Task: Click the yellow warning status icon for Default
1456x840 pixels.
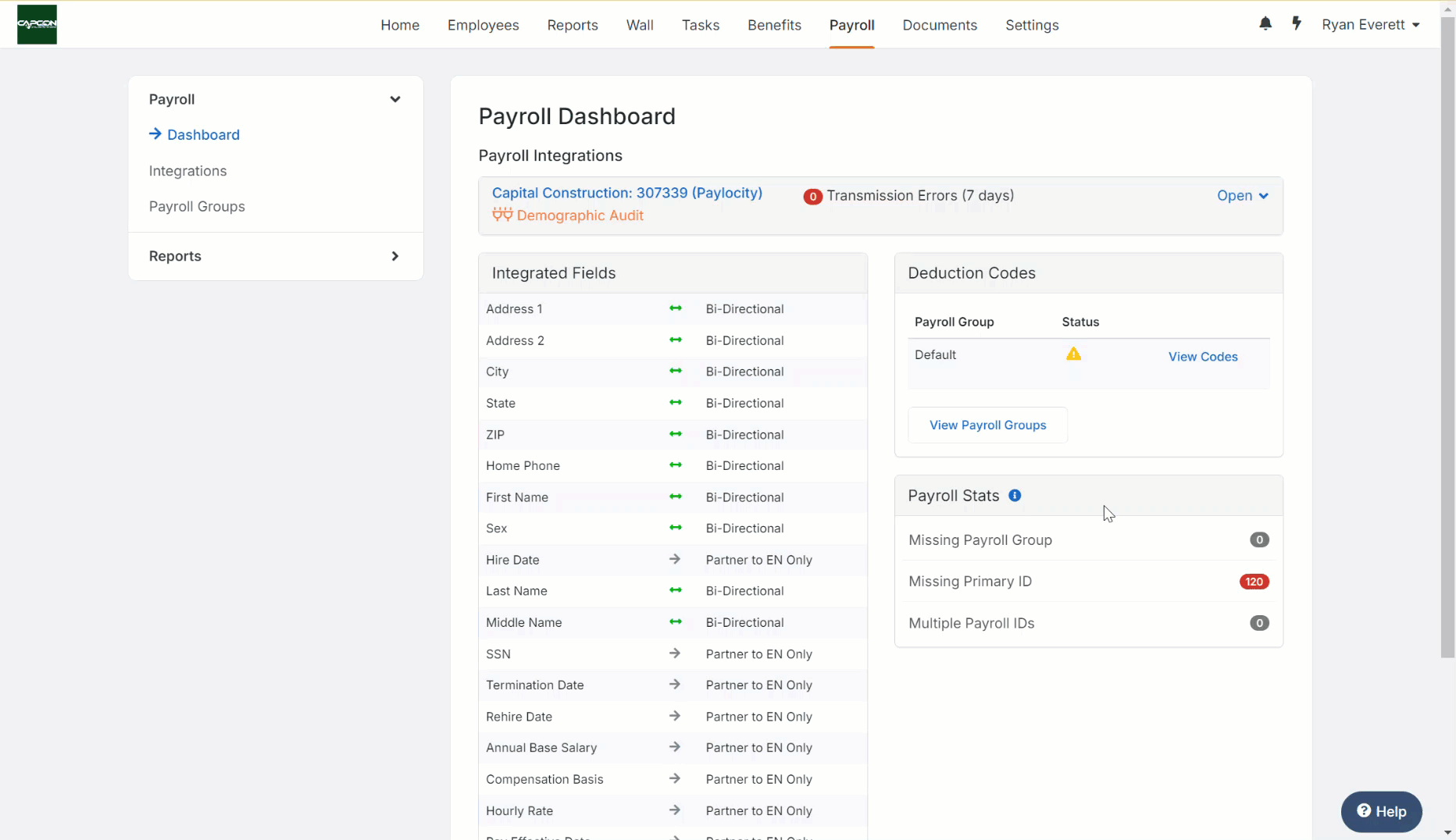Action: 1074,354
